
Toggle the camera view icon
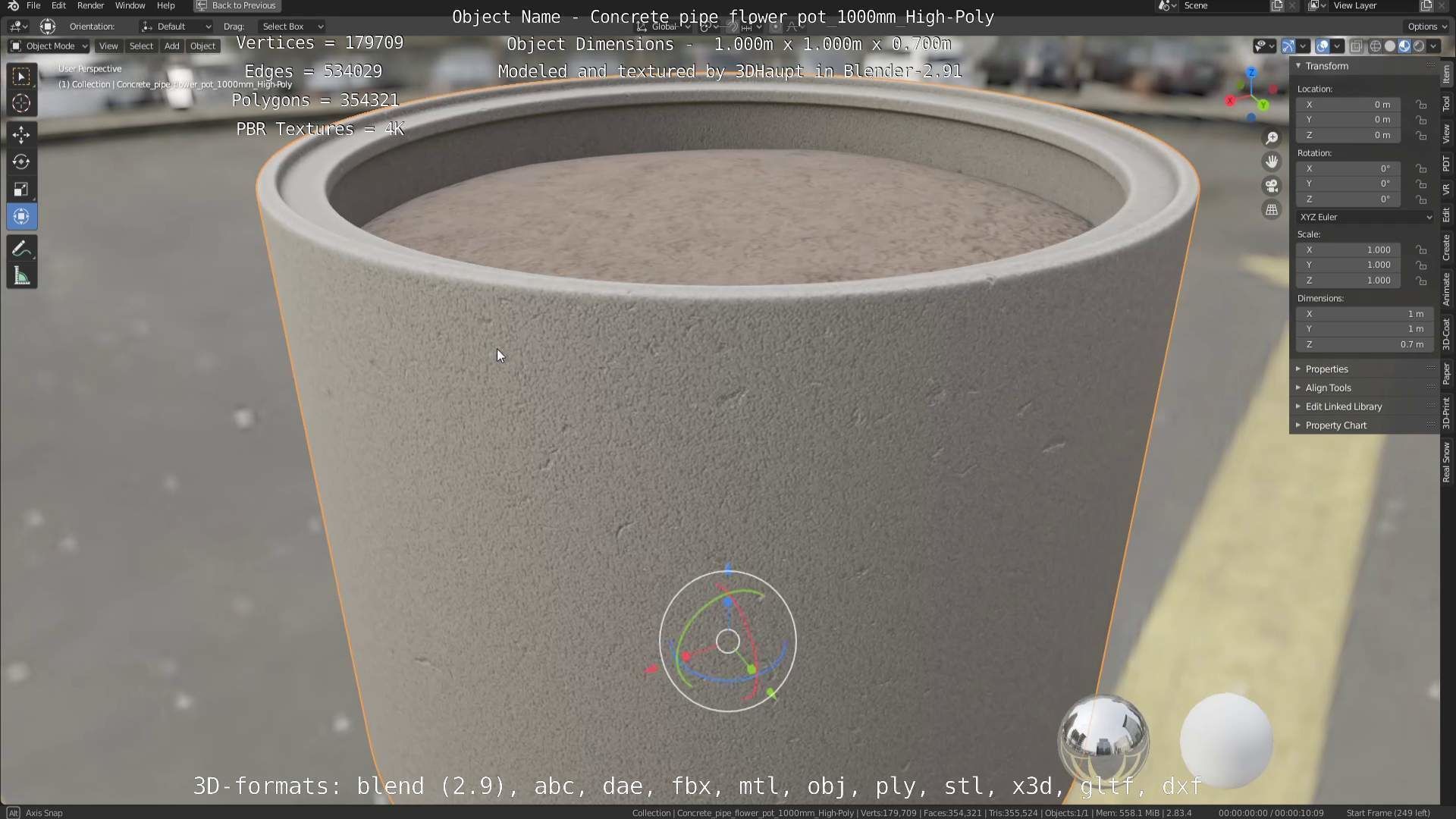1272,186
